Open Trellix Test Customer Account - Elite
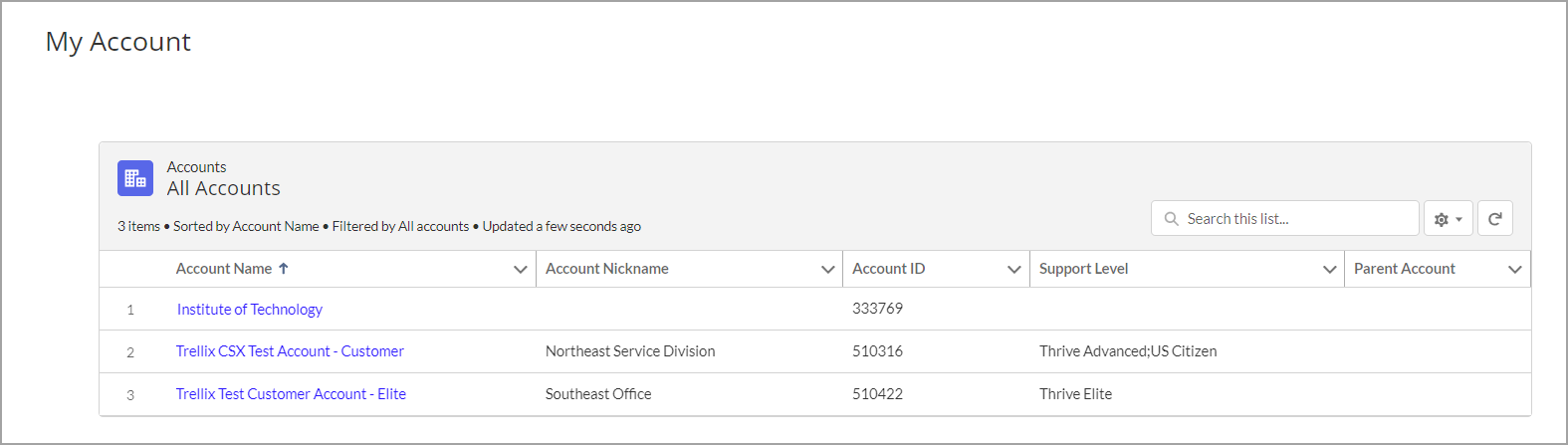1568x445 pixels. coord(291,394)
